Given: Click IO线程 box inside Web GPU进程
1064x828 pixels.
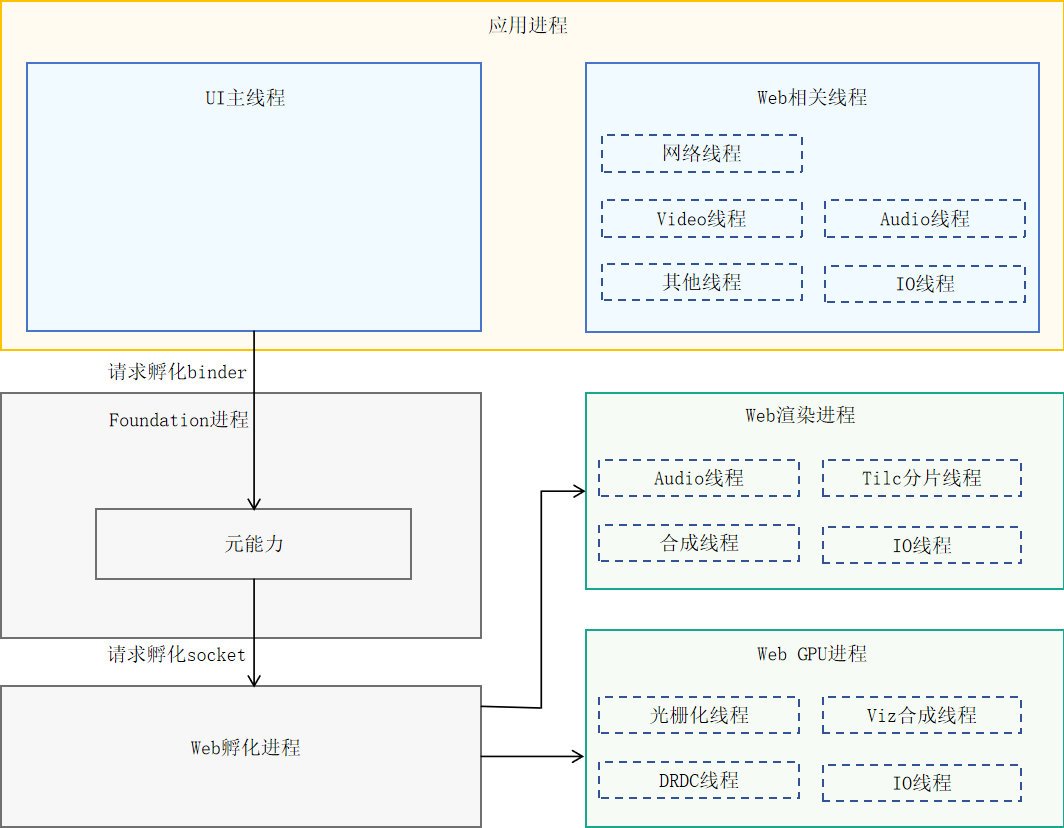Looking at the screenshot, I should click(921, 783).
